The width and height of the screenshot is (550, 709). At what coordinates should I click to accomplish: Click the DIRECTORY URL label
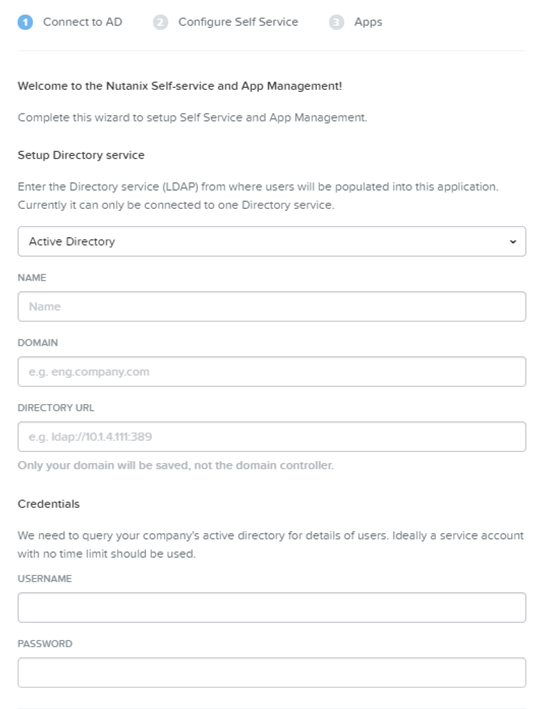(x=56, y=408)
